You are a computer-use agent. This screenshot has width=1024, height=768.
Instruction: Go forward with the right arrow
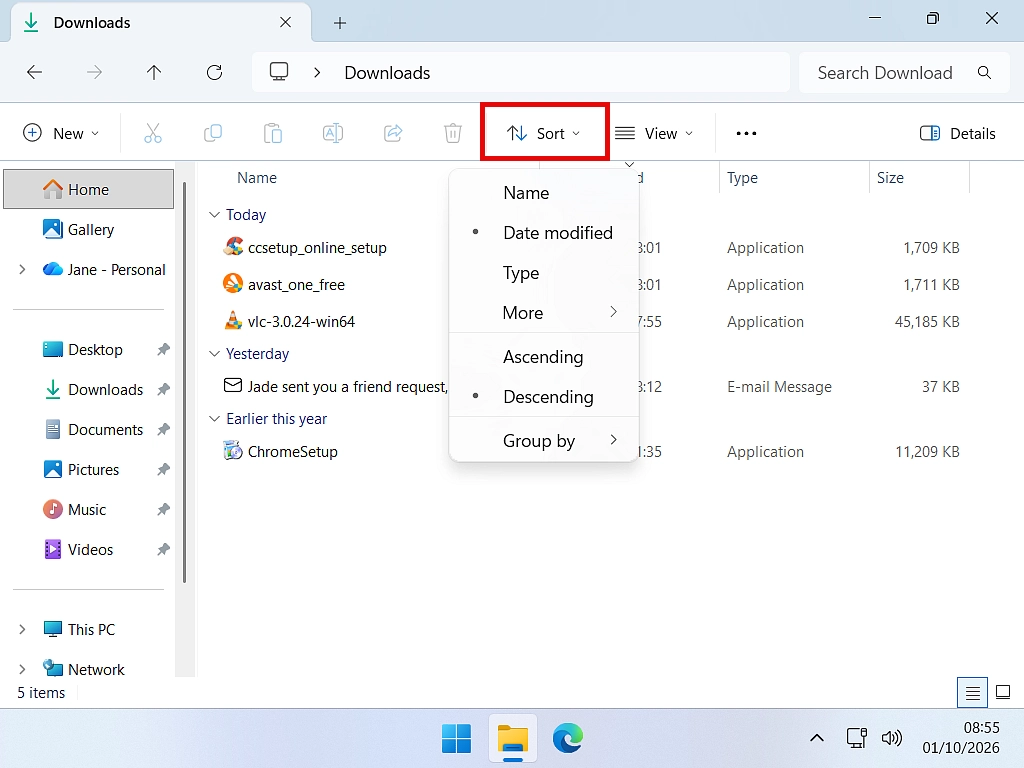point(95,72)
